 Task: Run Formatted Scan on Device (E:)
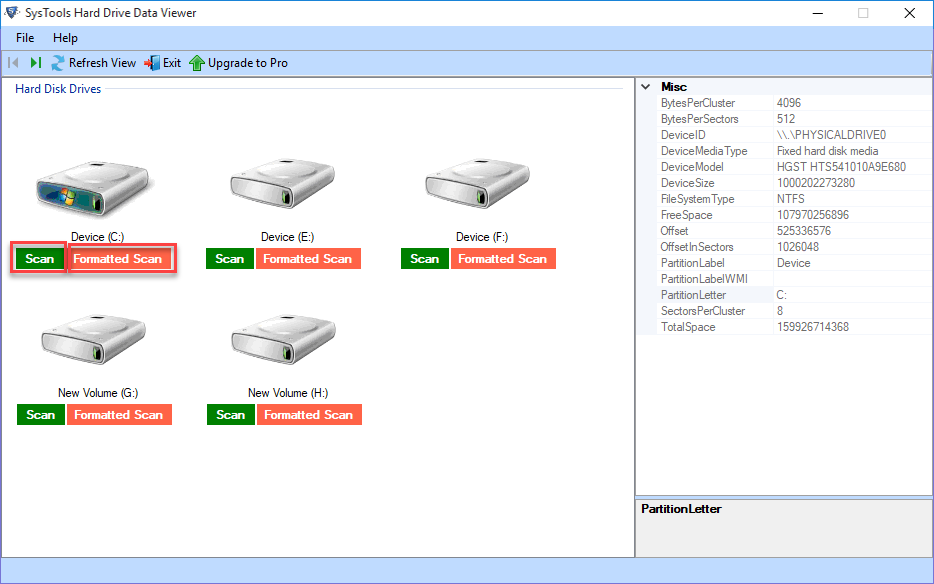coord(308,259)
